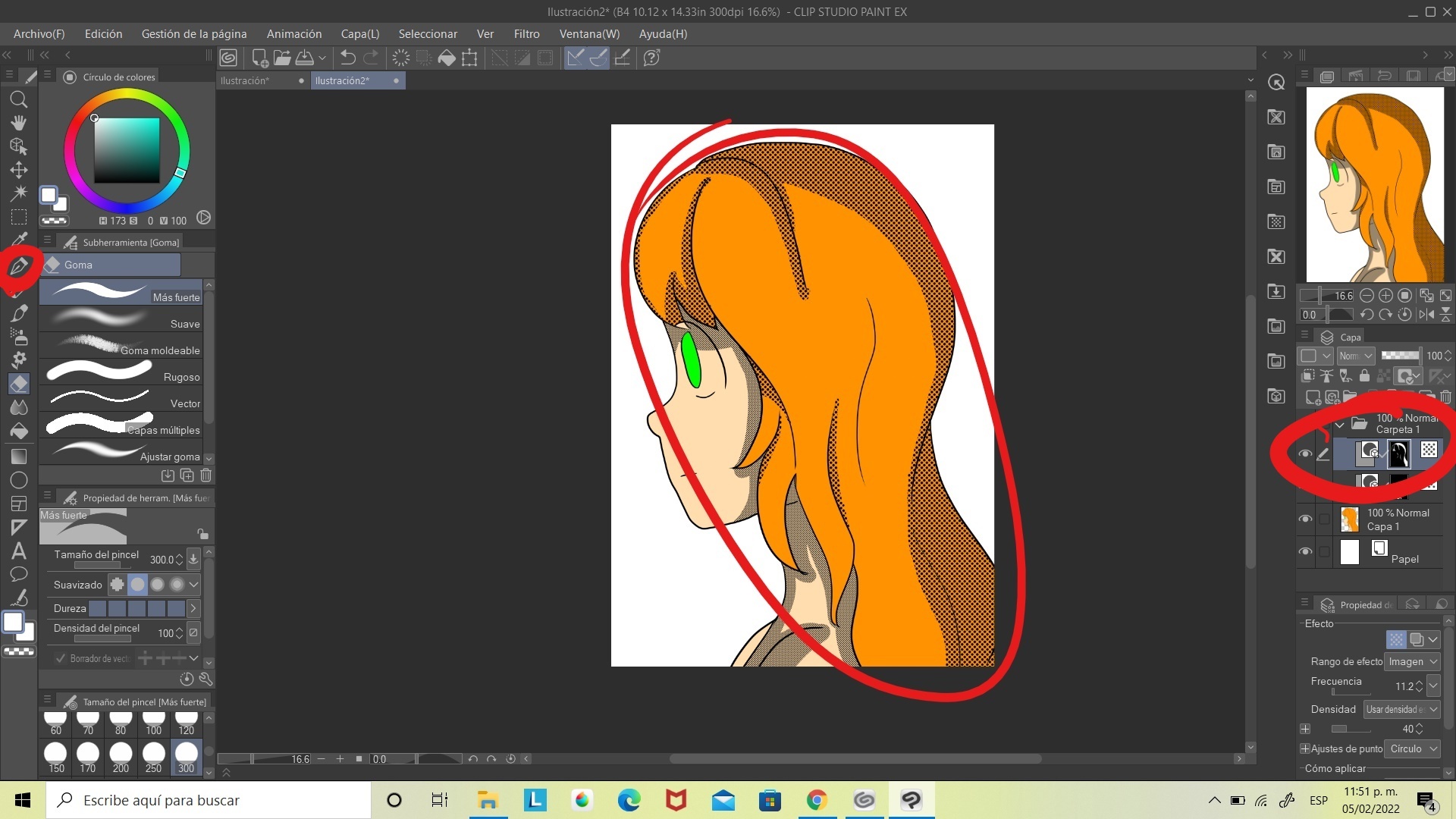
Task: Select the Fill bucket tool
Action: coord(19,431)
